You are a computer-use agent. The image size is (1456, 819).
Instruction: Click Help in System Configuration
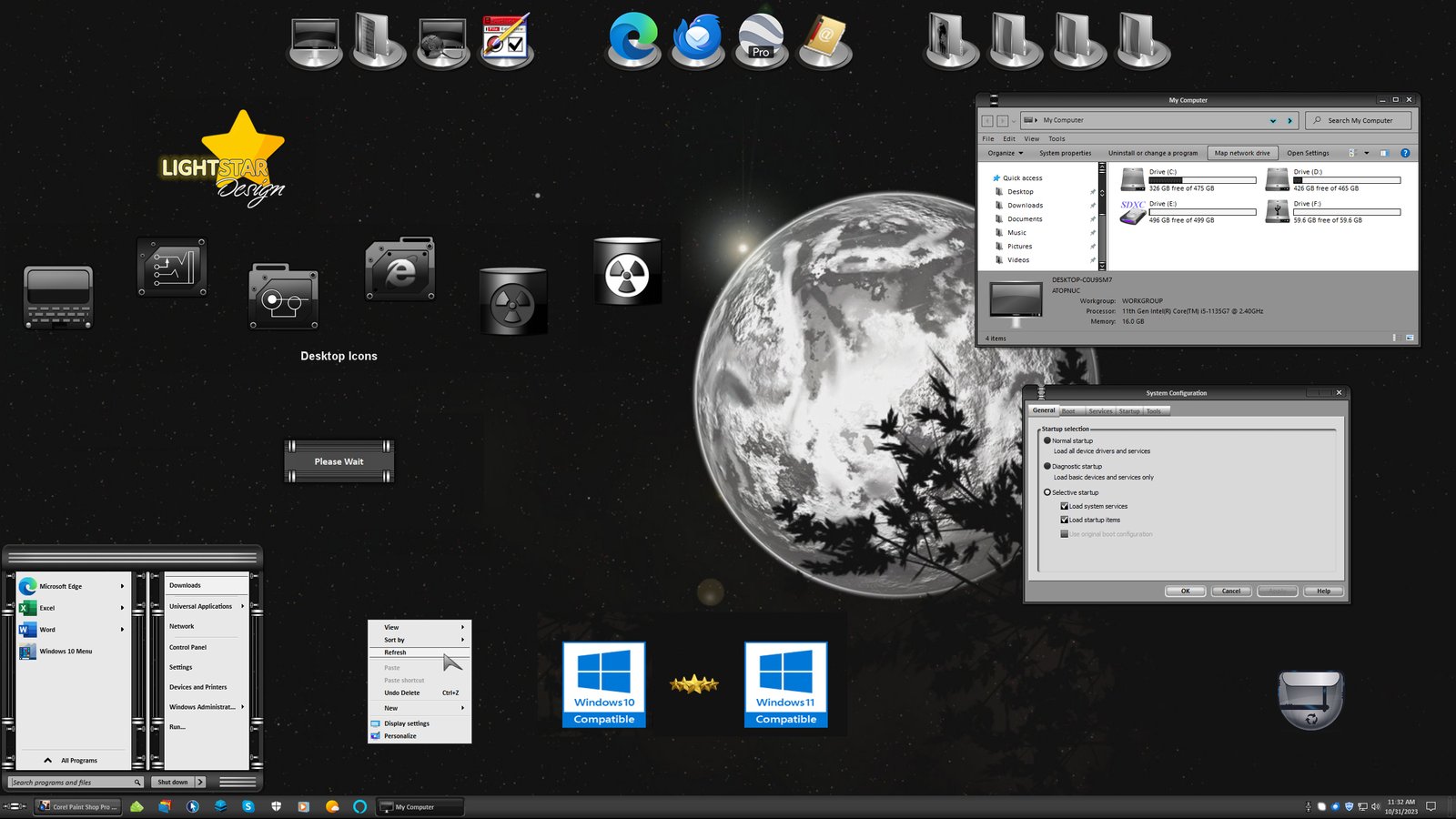coord(1323,591)
